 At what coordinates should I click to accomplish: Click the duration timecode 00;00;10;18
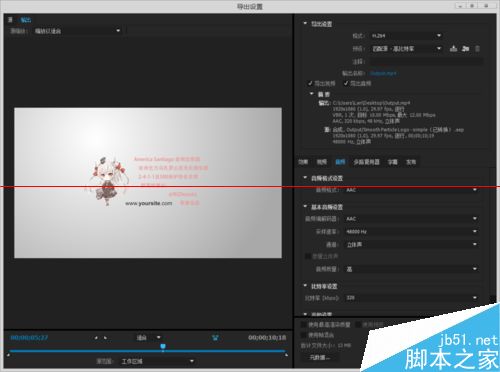click(267, 338)
